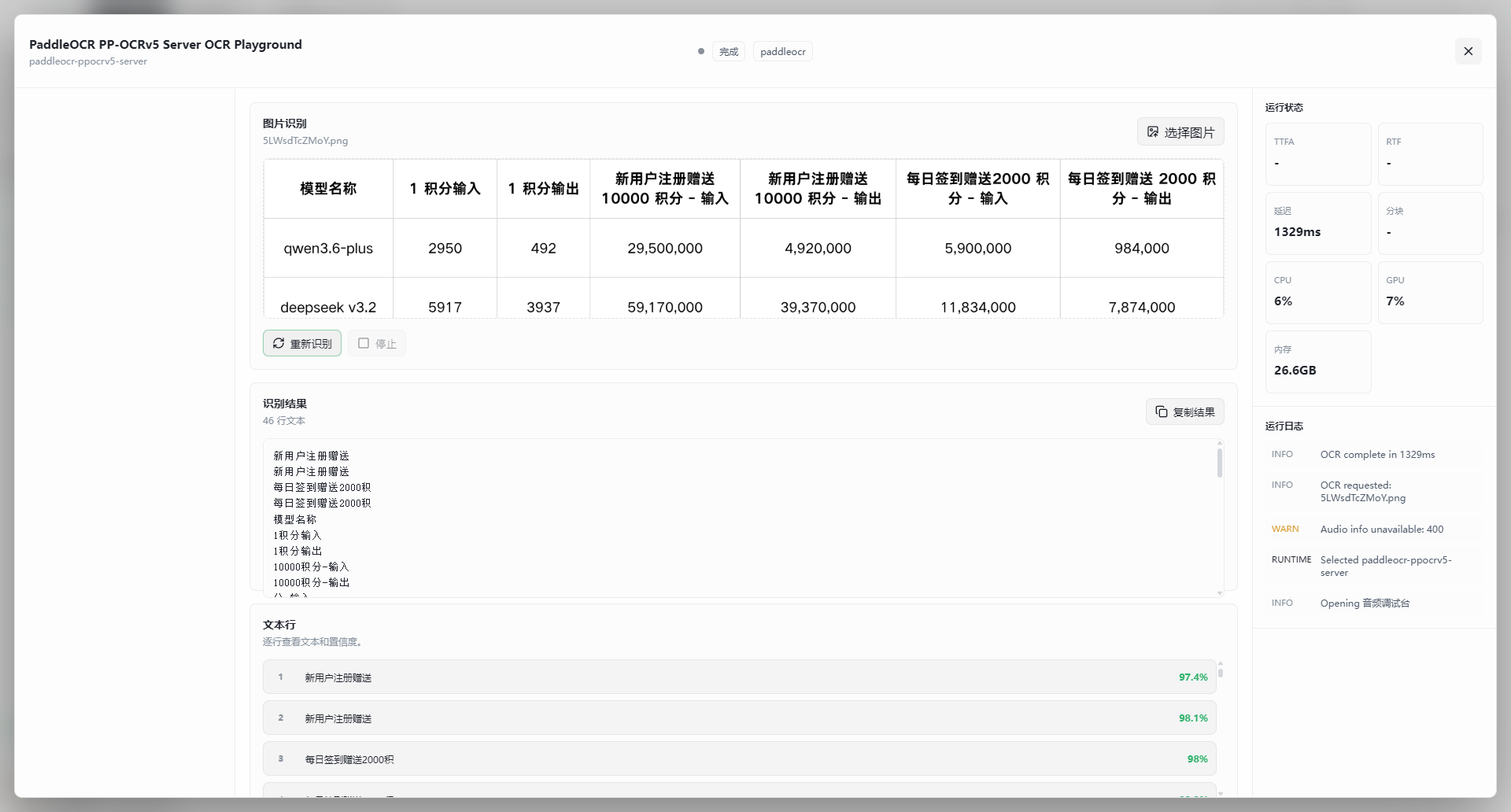The width and height of the screenshot is (1511, 812).
Task: Click the 选择图片 button
Action: pyautogui.click(x=1180, y=132)
